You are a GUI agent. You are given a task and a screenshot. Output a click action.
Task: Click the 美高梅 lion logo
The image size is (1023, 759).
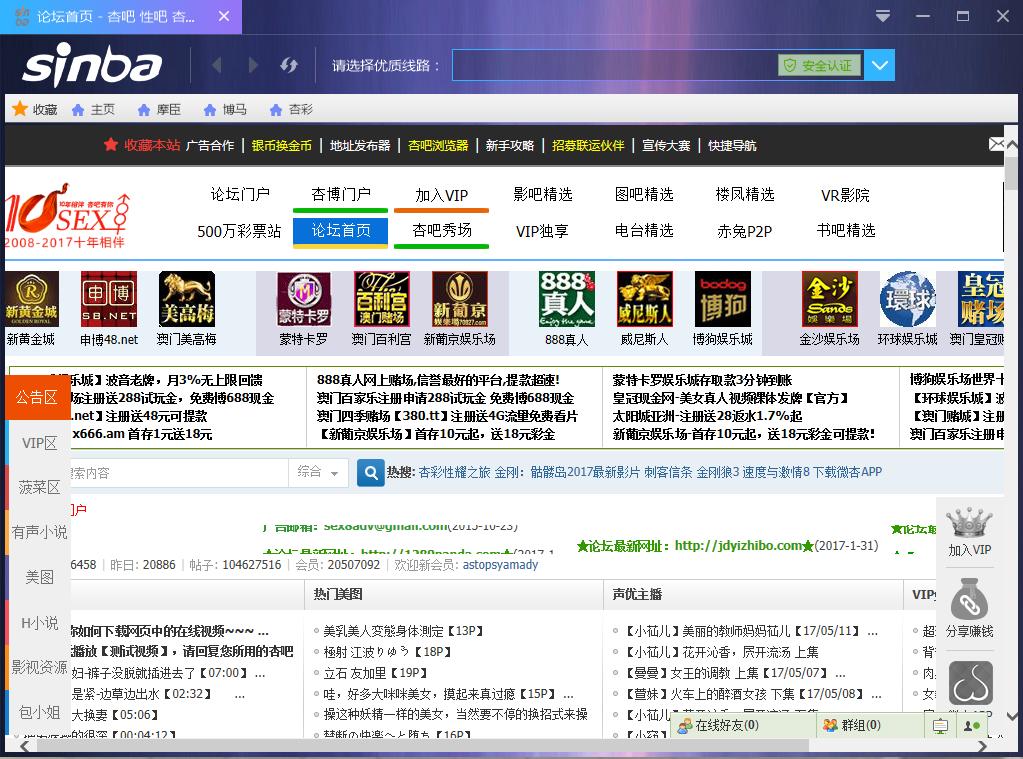pyautogui.click(x=187, y=299)
